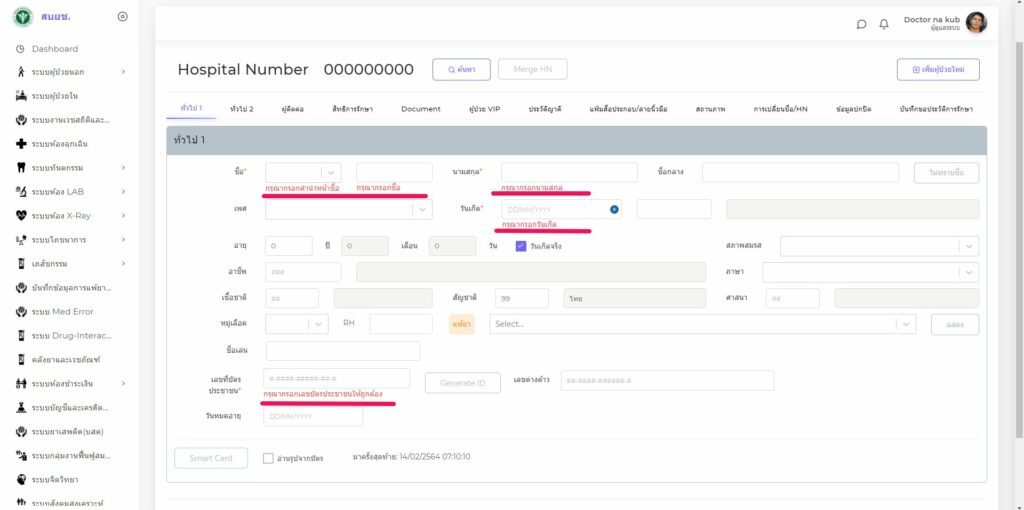This screenshot has width=1024, height=510.
Task: Switch to the ทั่วไป 2 tab
Action: pyautogui.click(x=241, y=108)
